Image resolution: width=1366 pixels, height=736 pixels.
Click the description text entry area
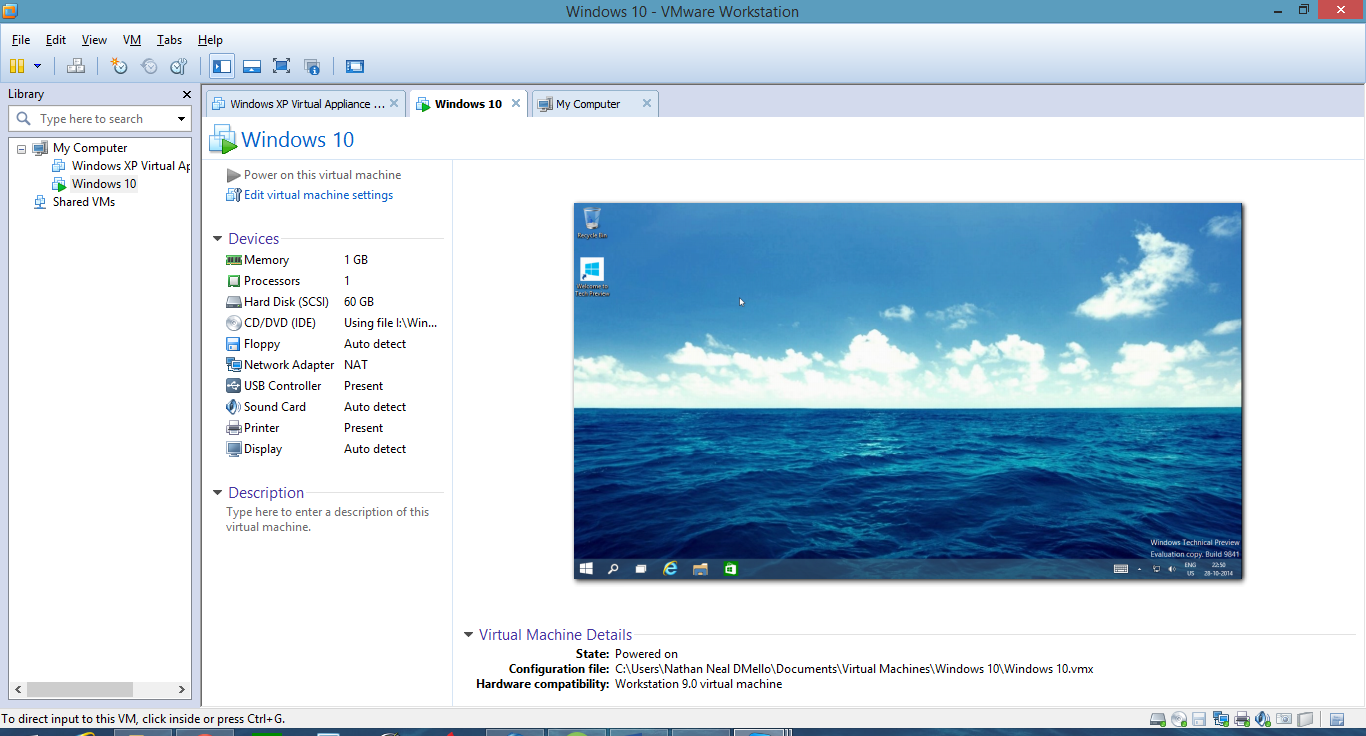[x=328, y=519]
